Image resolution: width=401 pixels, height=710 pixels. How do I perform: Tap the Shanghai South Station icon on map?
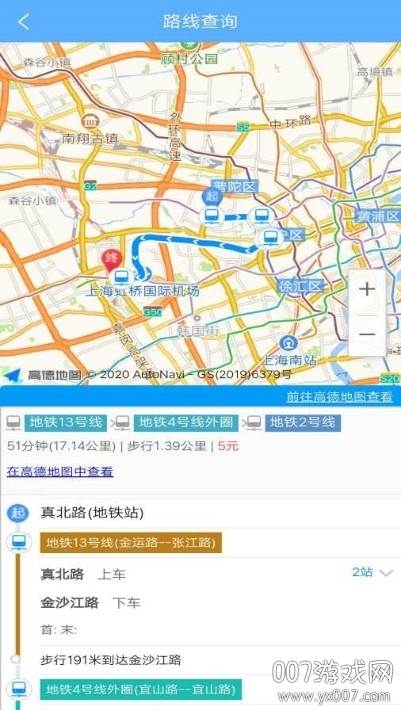tap(286, 344)
